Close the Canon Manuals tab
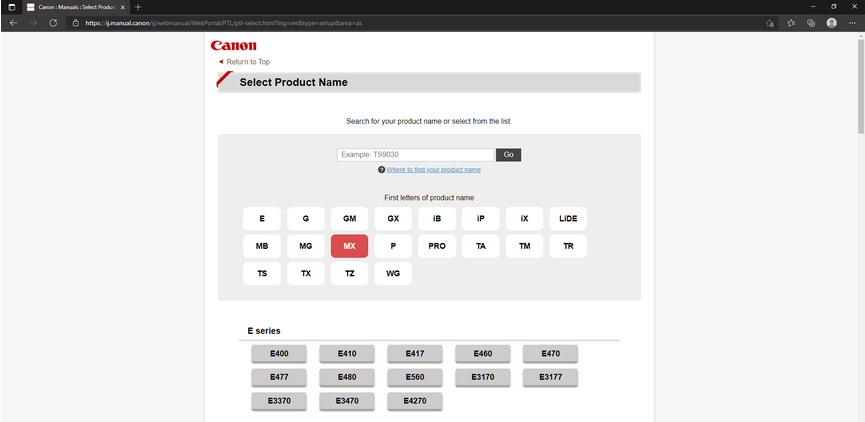865x422 pixels. [x=122, y=7]
